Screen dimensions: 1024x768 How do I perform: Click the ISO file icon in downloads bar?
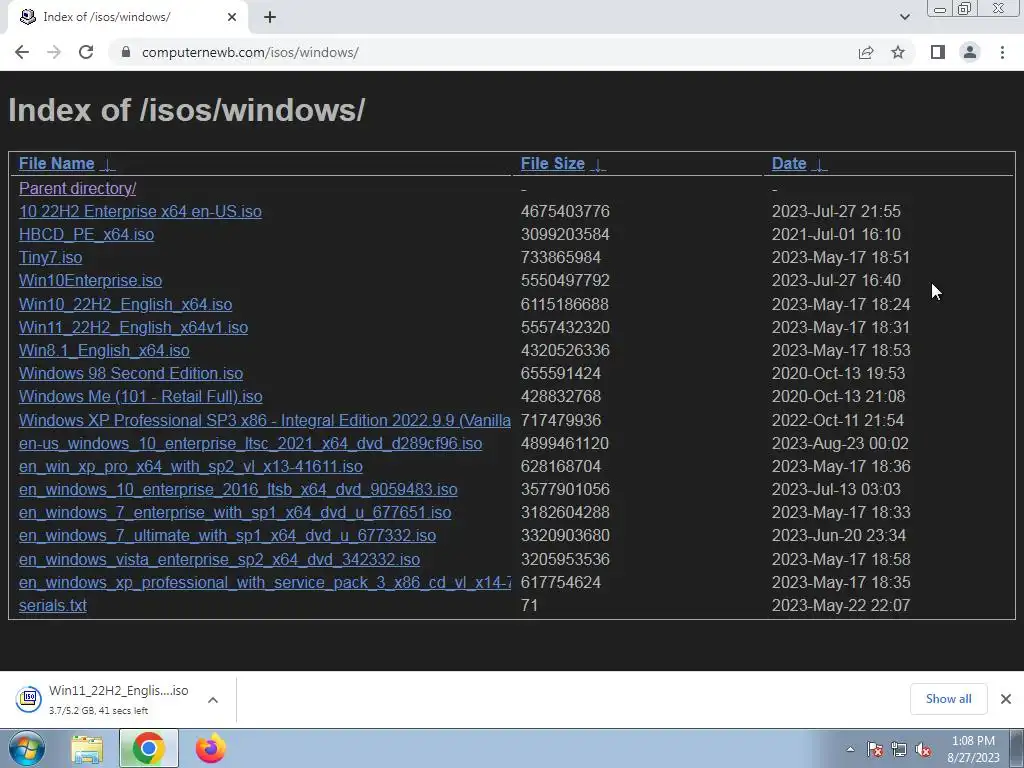pos(29,699)
